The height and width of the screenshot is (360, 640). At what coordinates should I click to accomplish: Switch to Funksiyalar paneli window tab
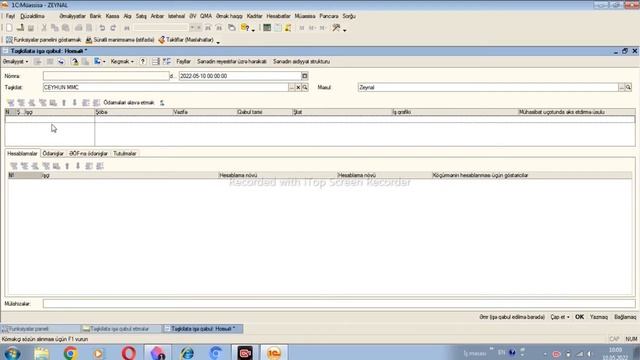point(41,329)
